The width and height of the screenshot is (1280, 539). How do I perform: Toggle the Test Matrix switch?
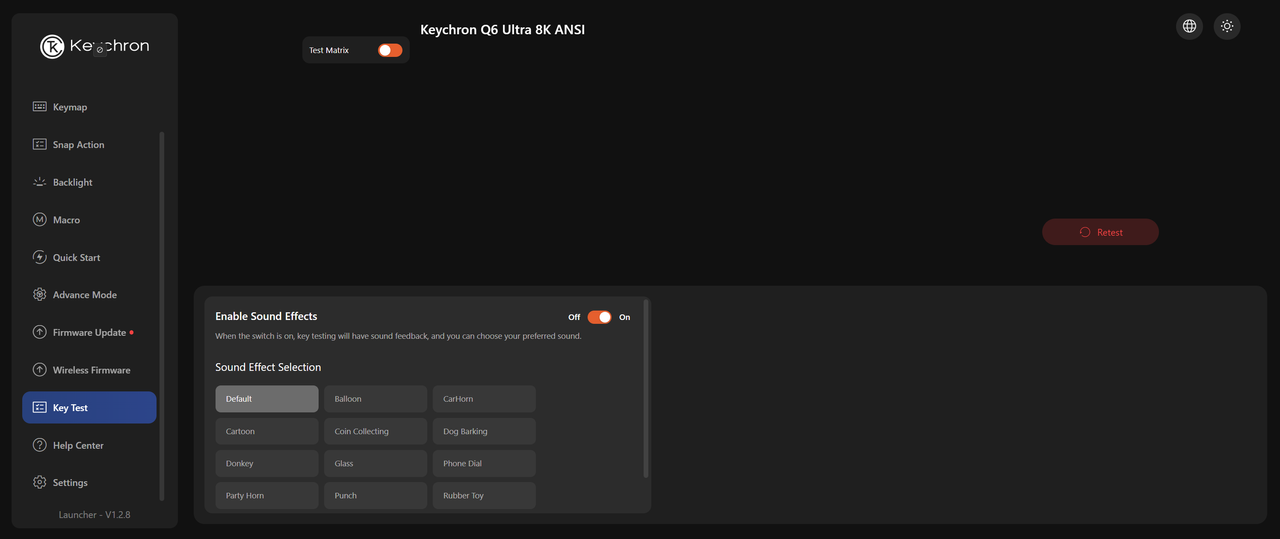click(390, 50)
